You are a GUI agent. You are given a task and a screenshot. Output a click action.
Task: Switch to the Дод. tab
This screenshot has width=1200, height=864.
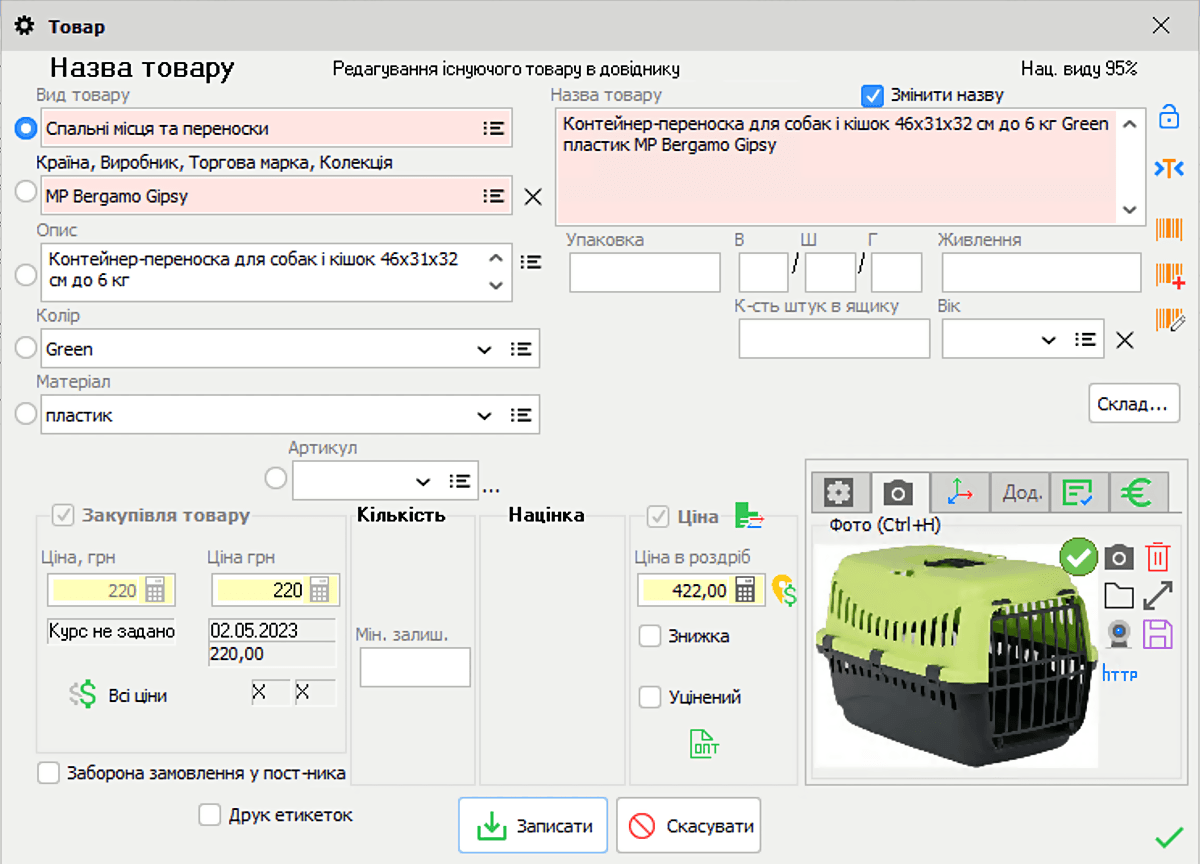click(1020, 492)
